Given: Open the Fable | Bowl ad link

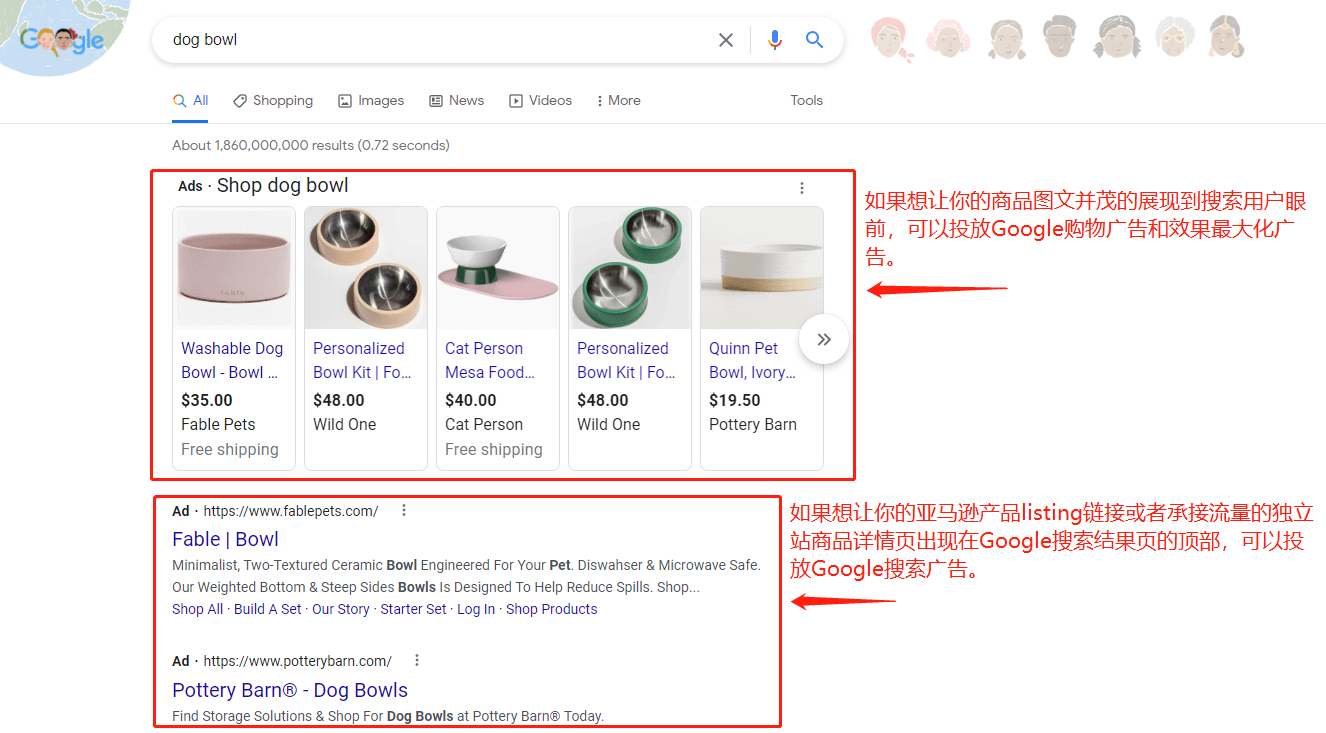Looking at the screenshot, I should click(225, 539).
